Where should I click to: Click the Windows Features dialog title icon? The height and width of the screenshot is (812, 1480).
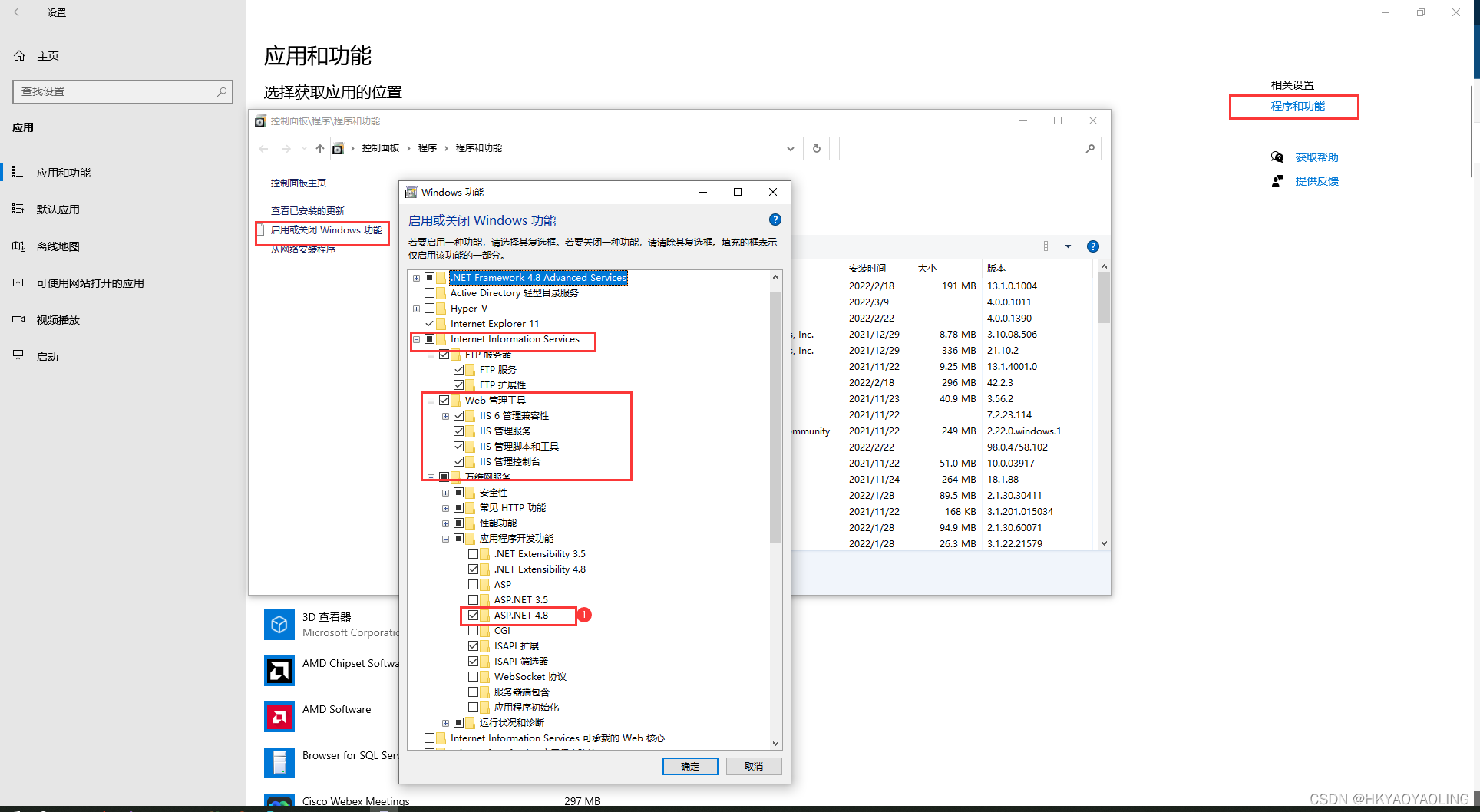pos(411,192)
